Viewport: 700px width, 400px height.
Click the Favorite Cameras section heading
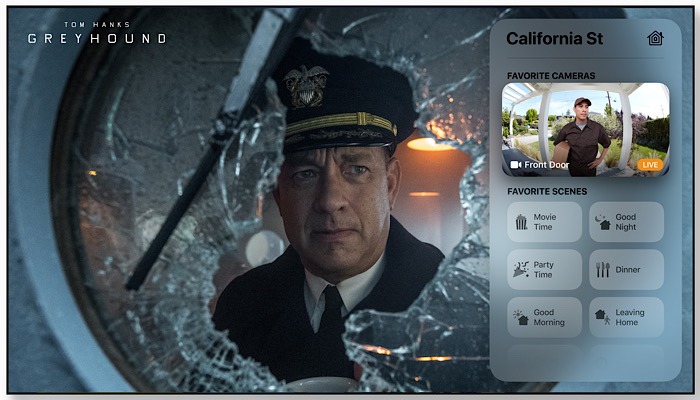[x=551, y=75]
